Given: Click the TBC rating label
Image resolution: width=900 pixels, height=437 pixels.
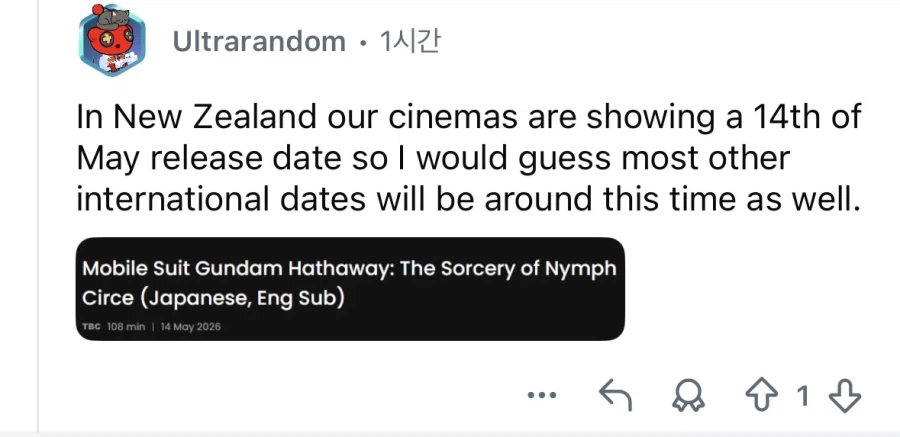Looking at the screenshot, I should point(92,327).
